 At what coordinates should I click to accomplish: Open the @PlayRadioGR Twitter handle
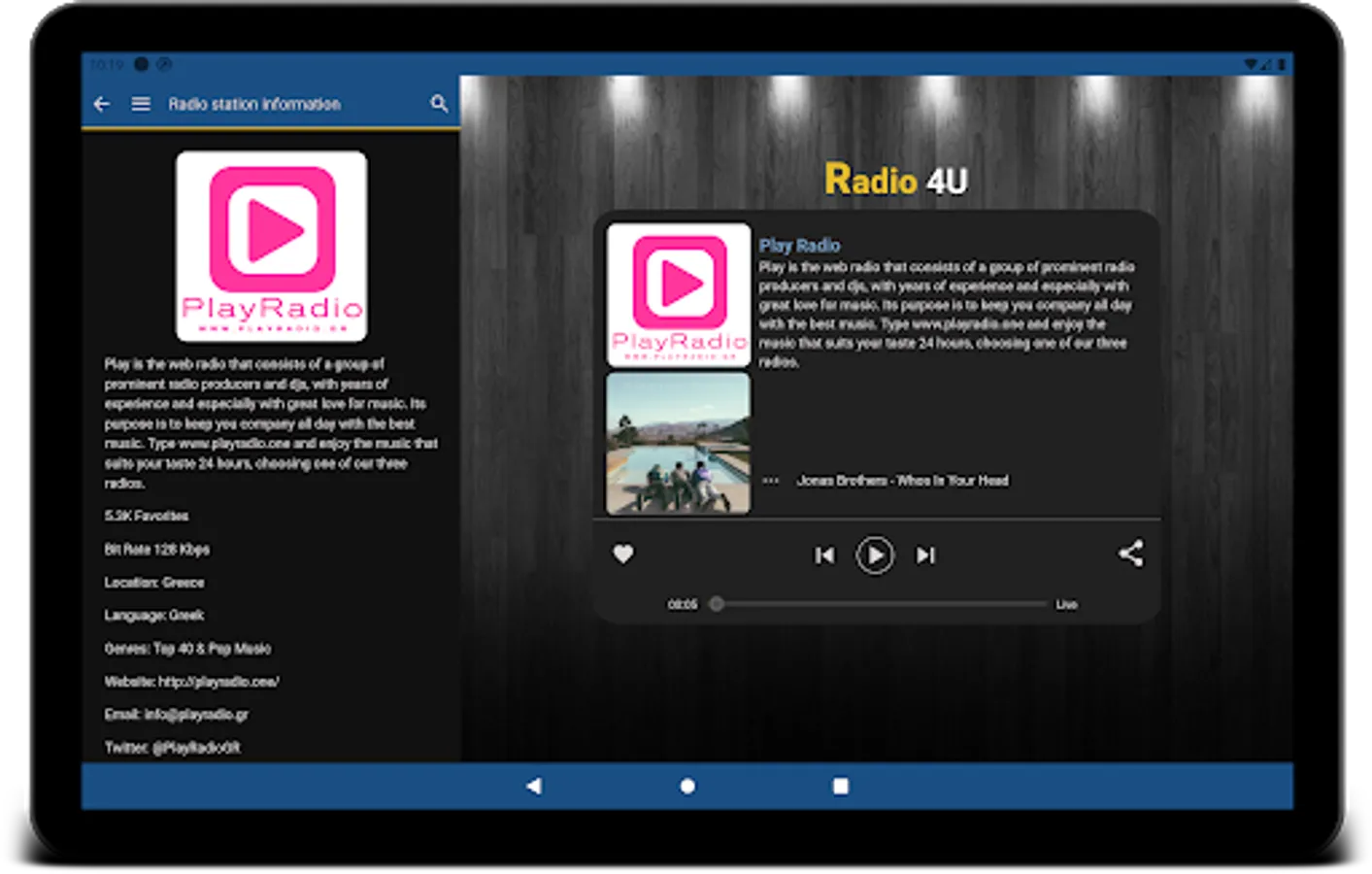pyautogui.click(x=197, y=748)
